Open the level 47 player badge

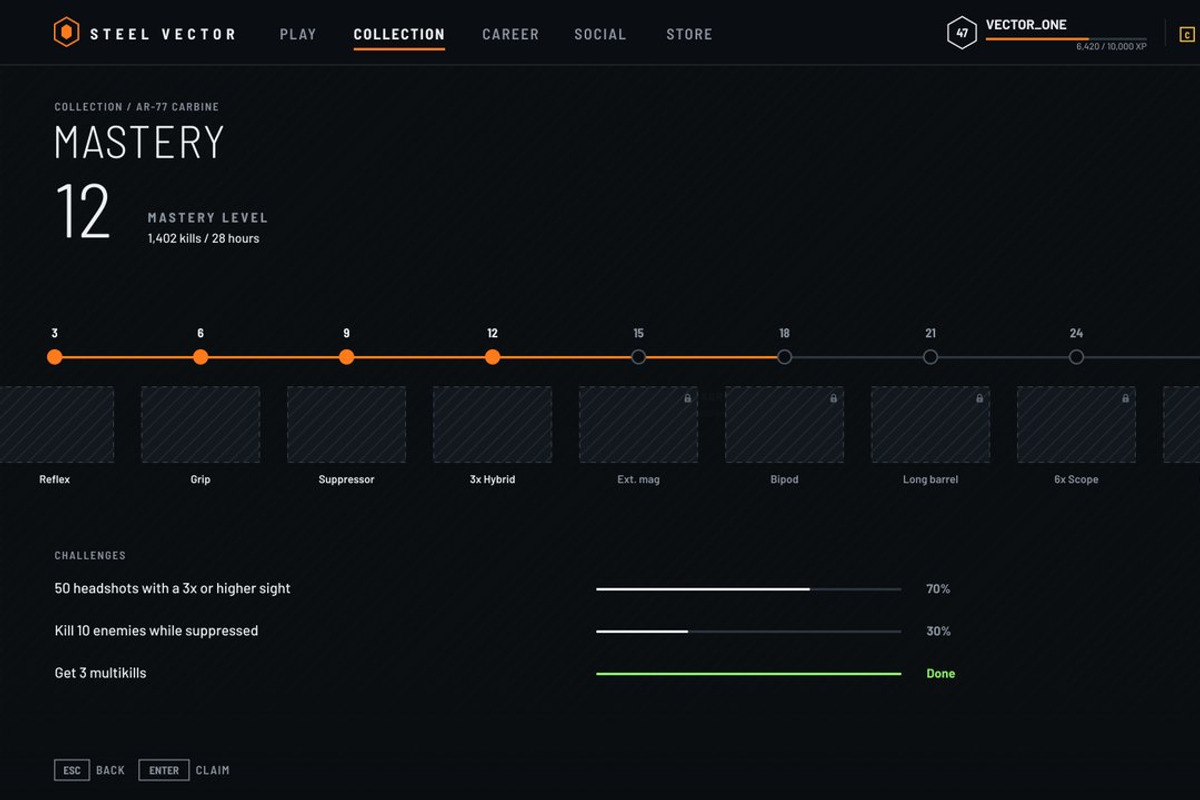(961, 33)
